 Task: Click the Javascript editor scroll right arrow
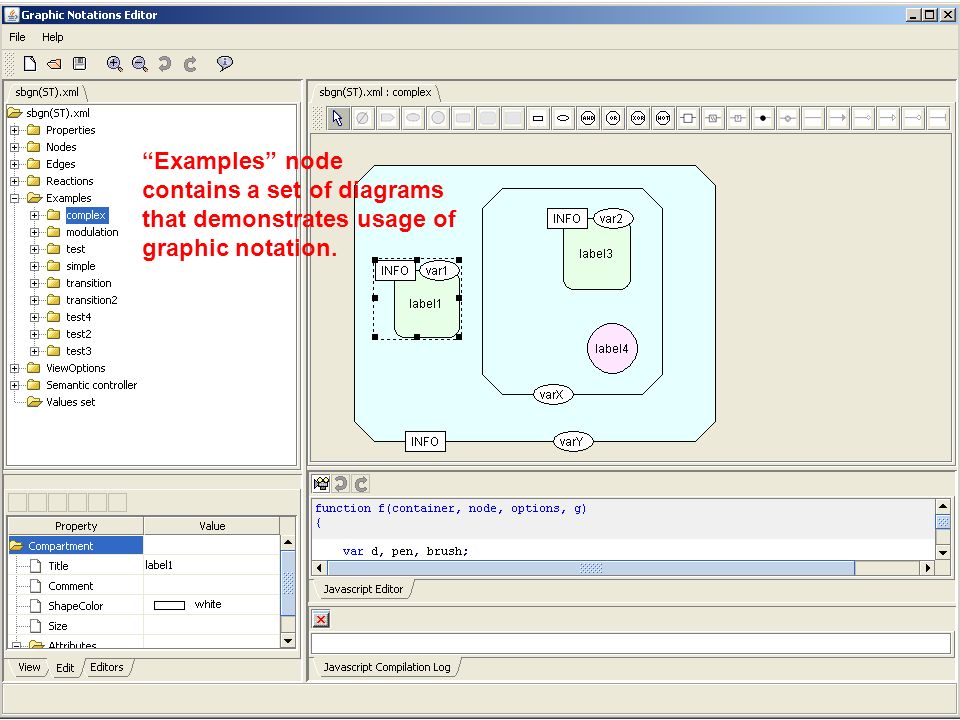click(928, 568)
